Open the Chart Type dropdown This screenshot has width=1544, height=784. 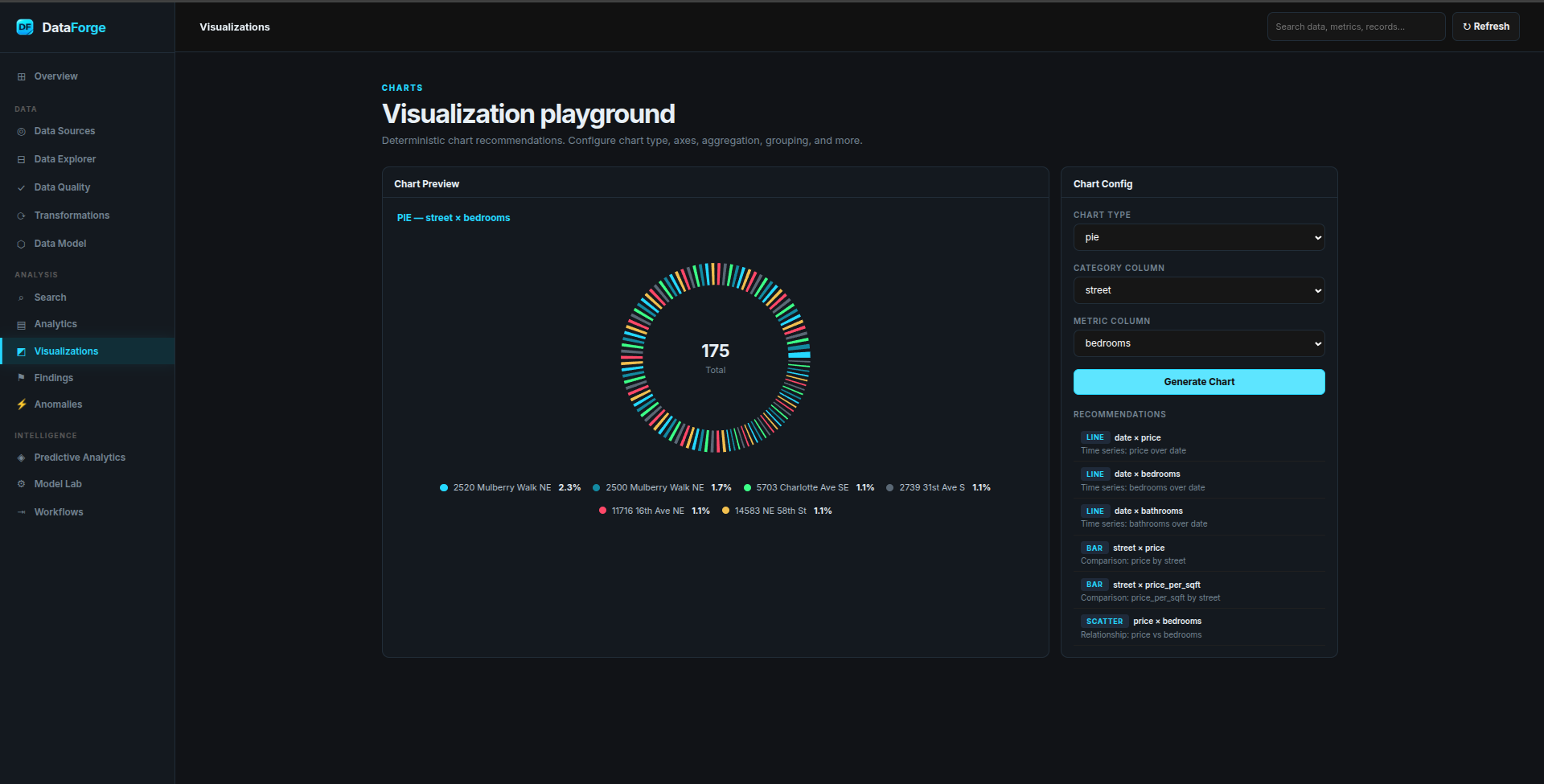pos(1199,237)
